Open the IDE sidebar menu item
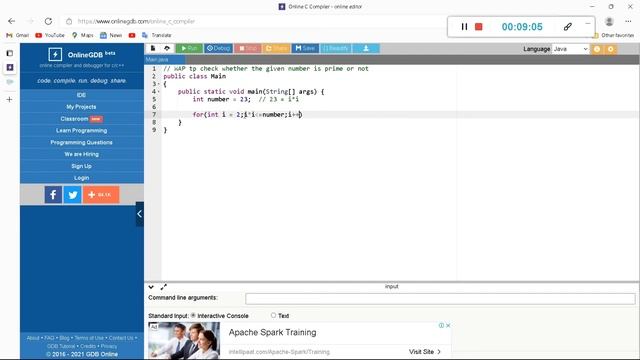The width and height of the screenshot is (640, 360). pyautogui.click(x=81, y=95)
